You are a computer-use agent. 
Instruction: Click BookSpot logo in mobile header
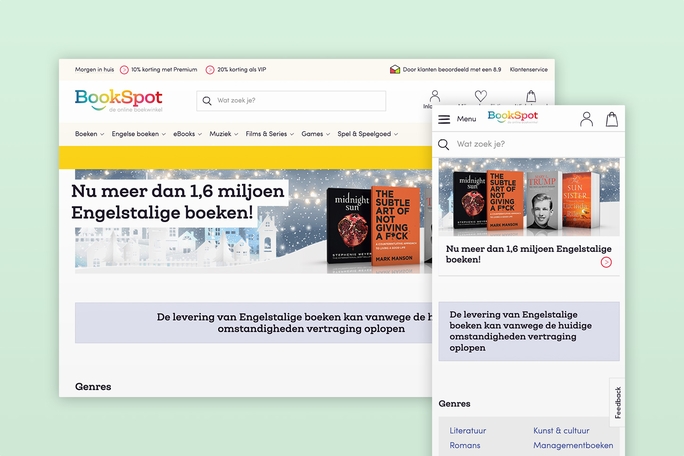(513, 117)
